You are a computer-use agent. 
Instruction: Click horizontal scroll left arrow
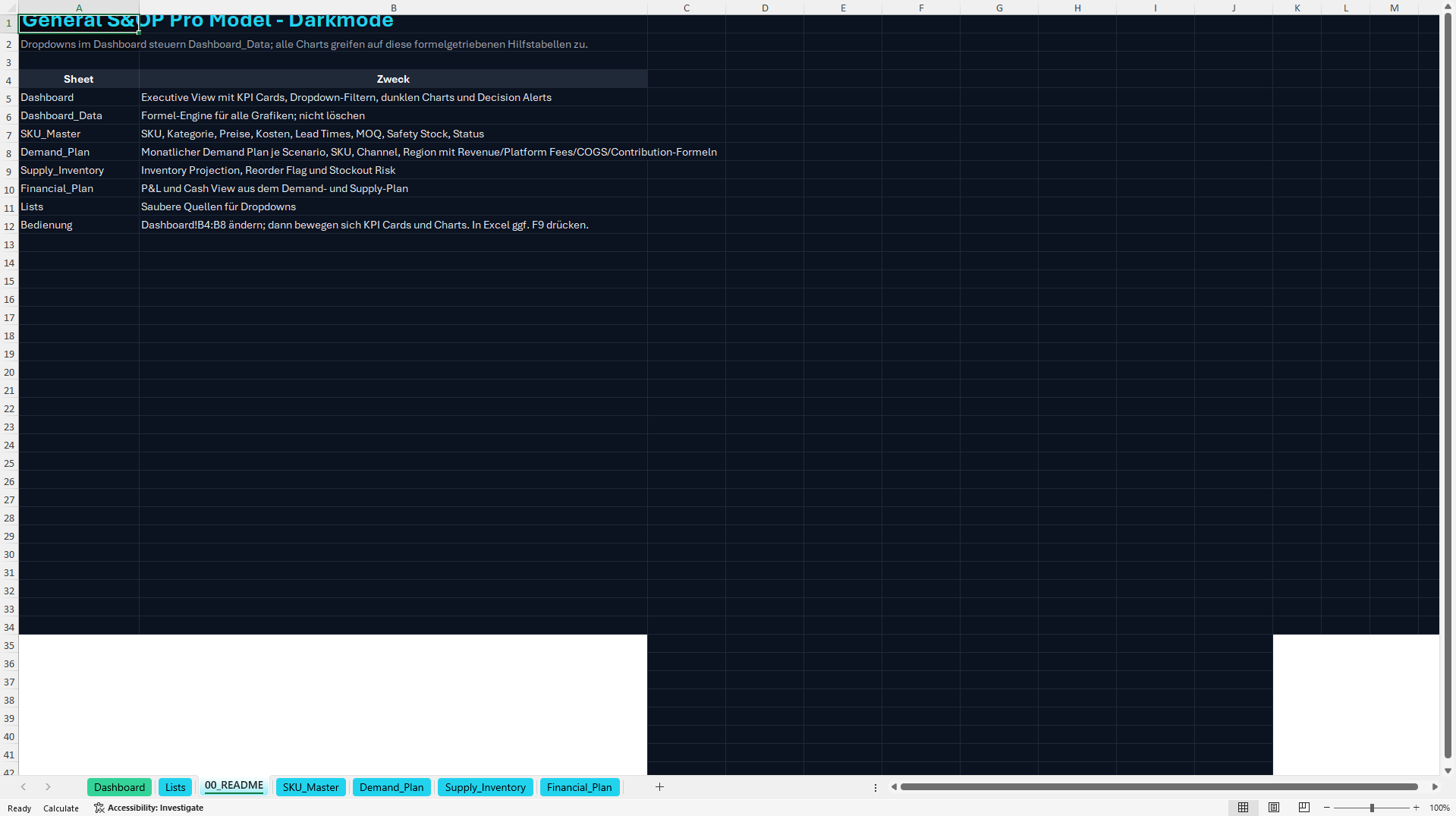894,787
